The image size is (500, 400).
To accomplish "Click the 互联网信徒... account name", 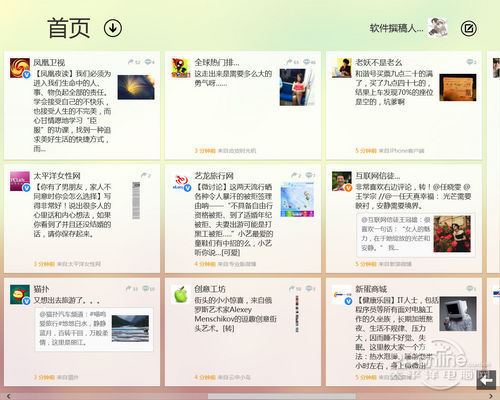I will pyautogui.click(x=378, y=176).
